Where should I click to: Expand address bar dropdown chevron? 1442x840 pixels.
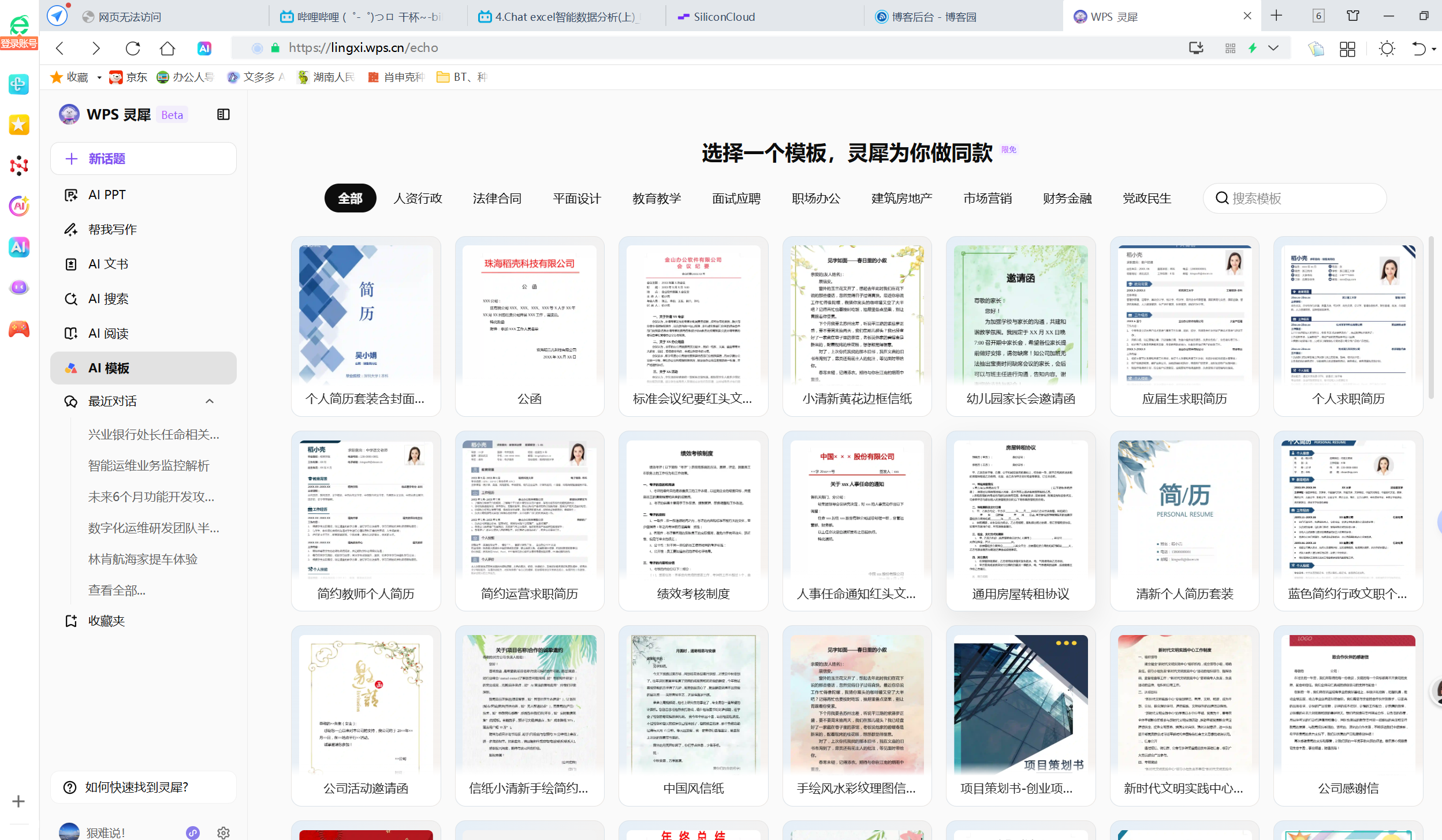click(1273, 48)
